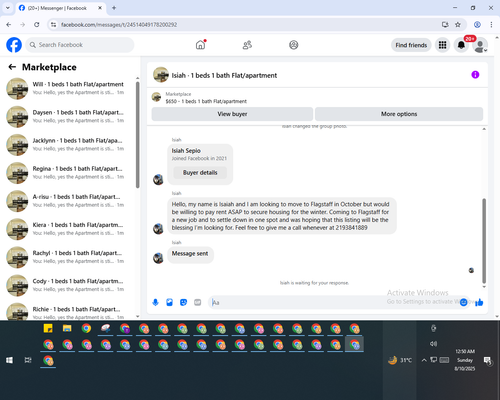The height and width of the screenshot is (400, 500).
Task: Click the More options button
Action: [399, 114]
